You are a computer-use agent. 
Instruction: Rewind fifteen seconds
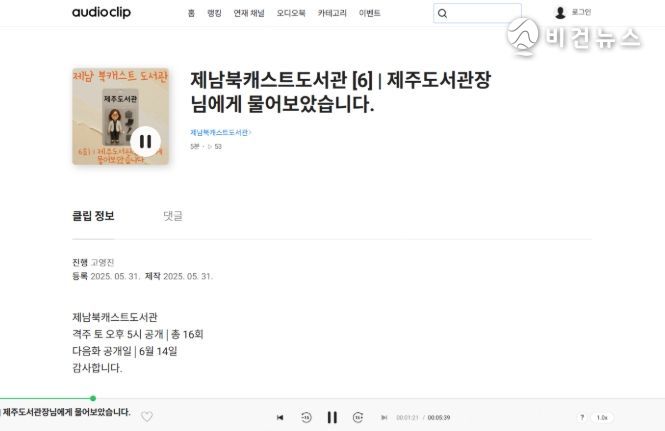tap(306, 417)
